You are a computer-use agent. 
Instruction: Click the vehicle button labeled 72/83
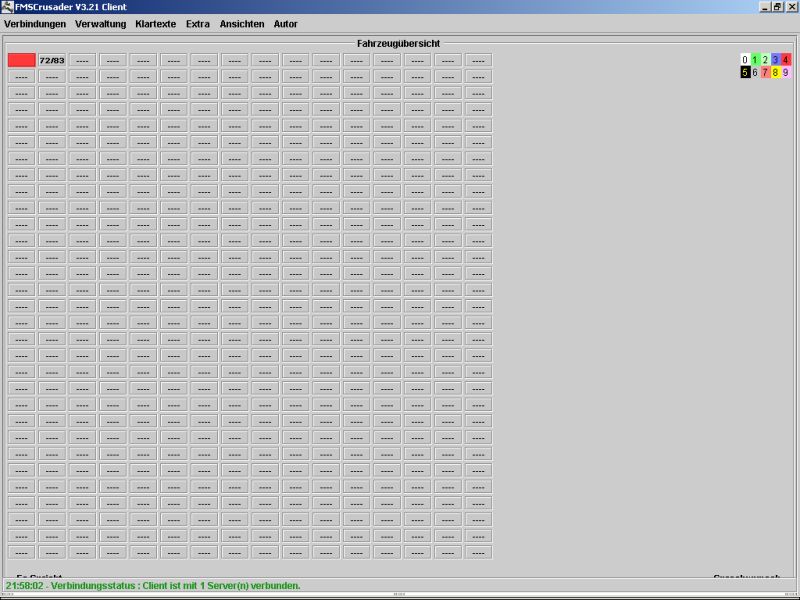tap(52, 60)
